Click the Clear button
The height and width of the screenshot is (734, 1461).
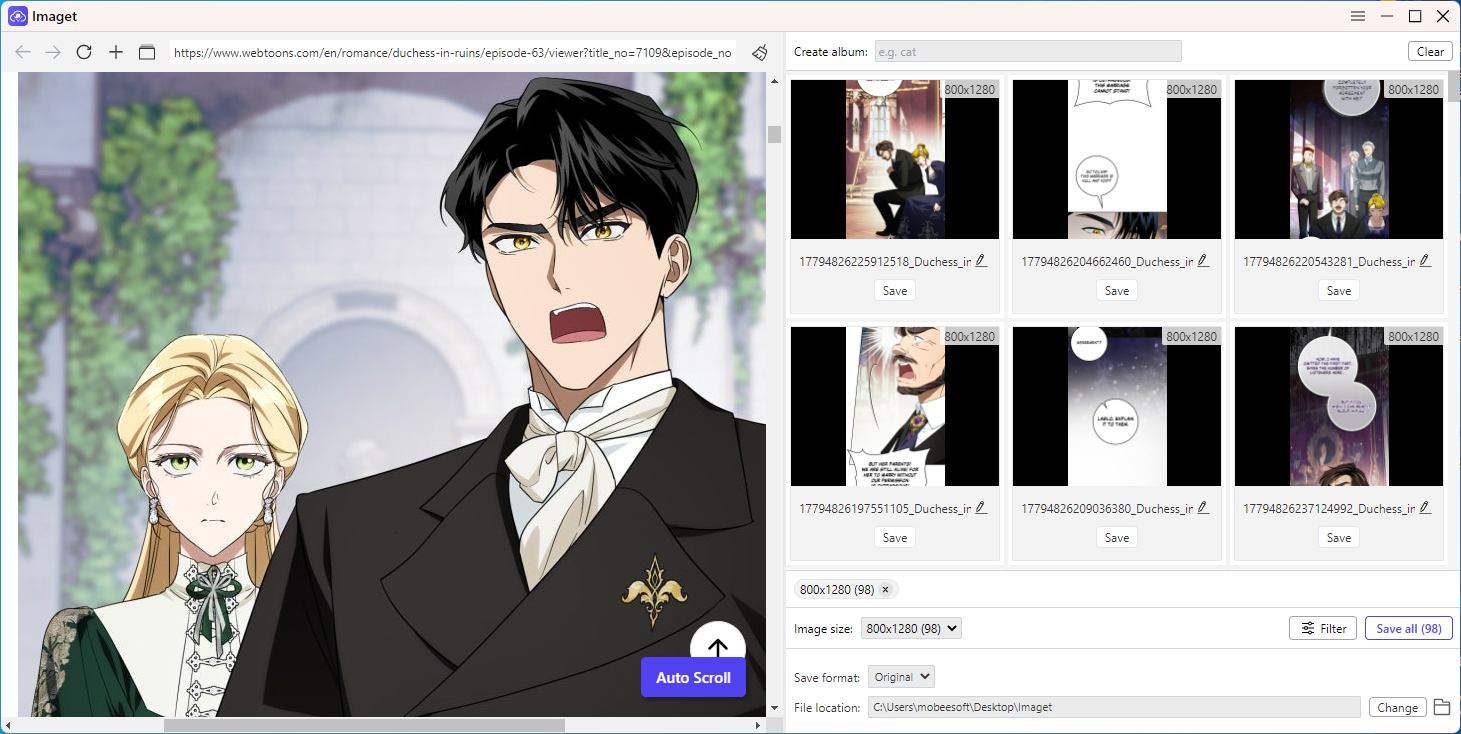click(x=1430, y=51)
